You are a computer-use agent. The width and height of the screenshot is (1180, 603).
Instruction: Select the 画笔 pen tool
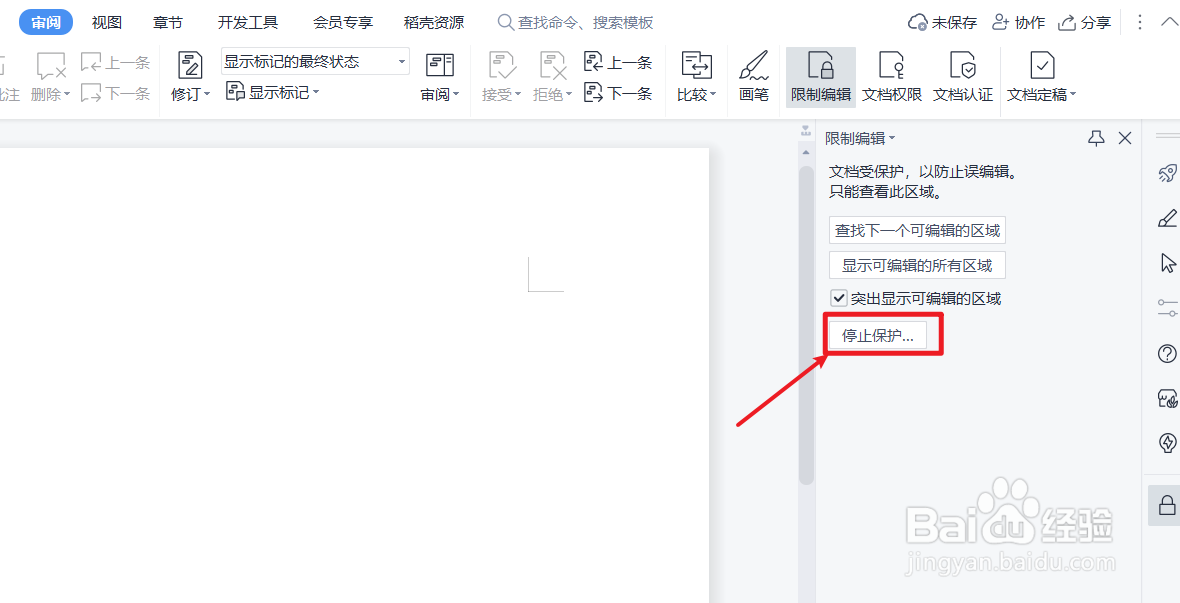pyautogui.click(x=753, y=78)
